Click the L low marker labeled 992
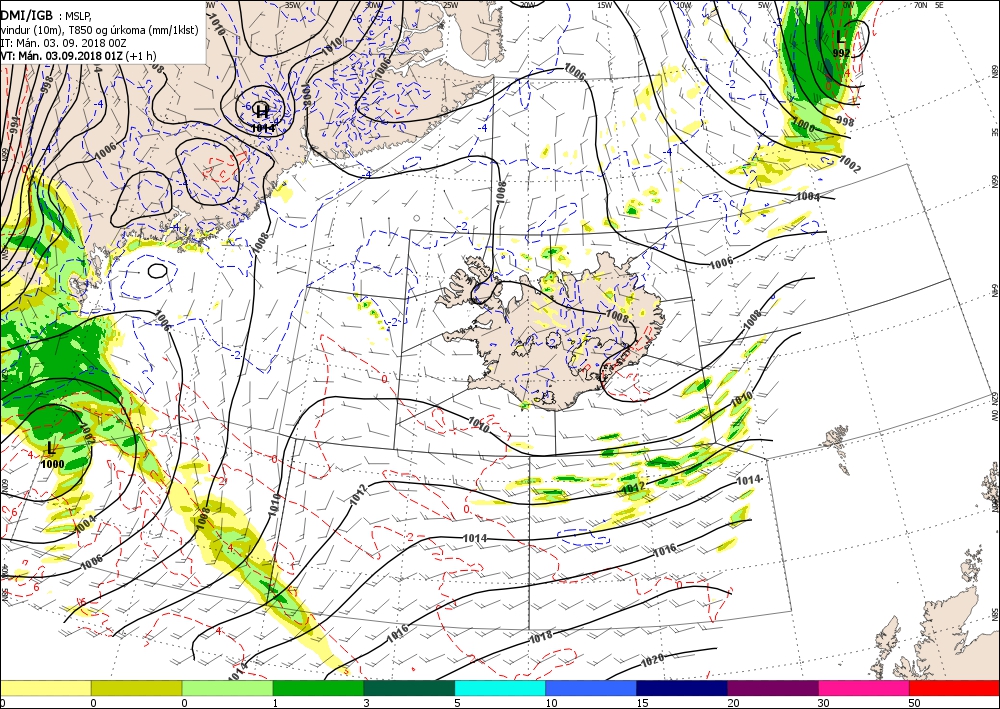The image size is (1000, 709). click(841, 38)
